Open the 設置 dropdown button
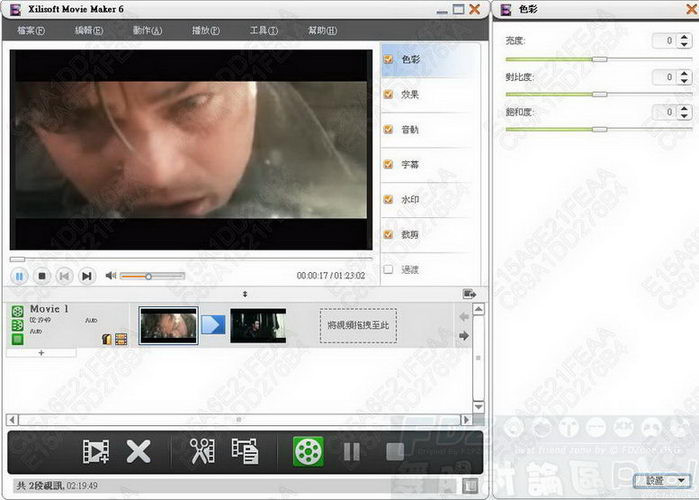 point(662,480)
